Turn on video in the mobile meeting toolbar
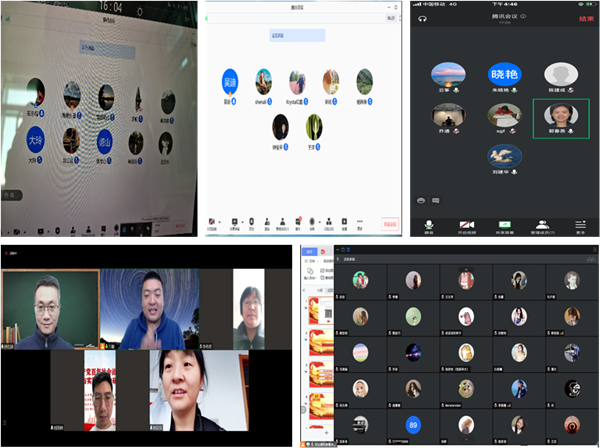The height and width of the screenshot is (448, 600). tap(466, 224)
